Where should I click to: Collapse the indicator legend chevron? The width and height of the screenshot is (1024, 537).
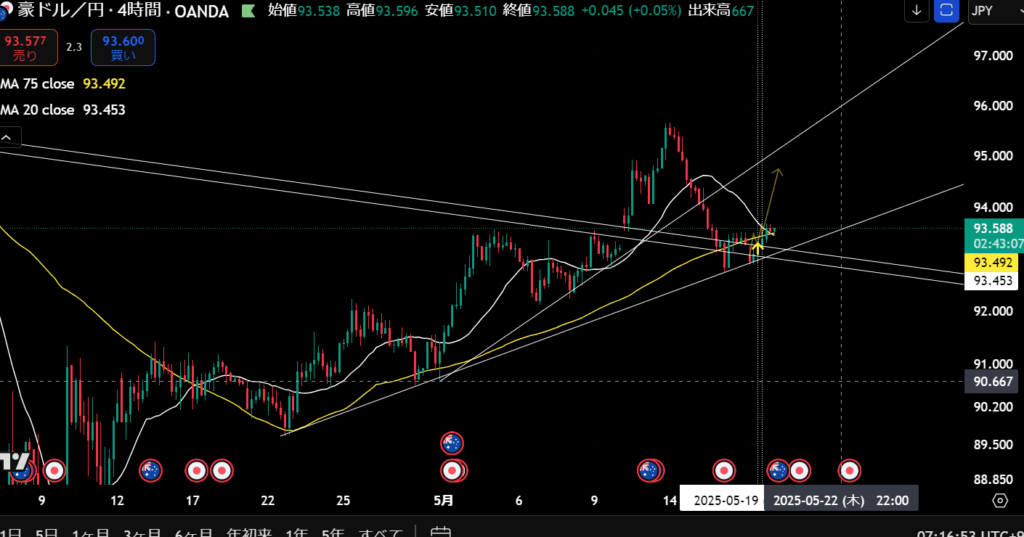click(7, 137)
